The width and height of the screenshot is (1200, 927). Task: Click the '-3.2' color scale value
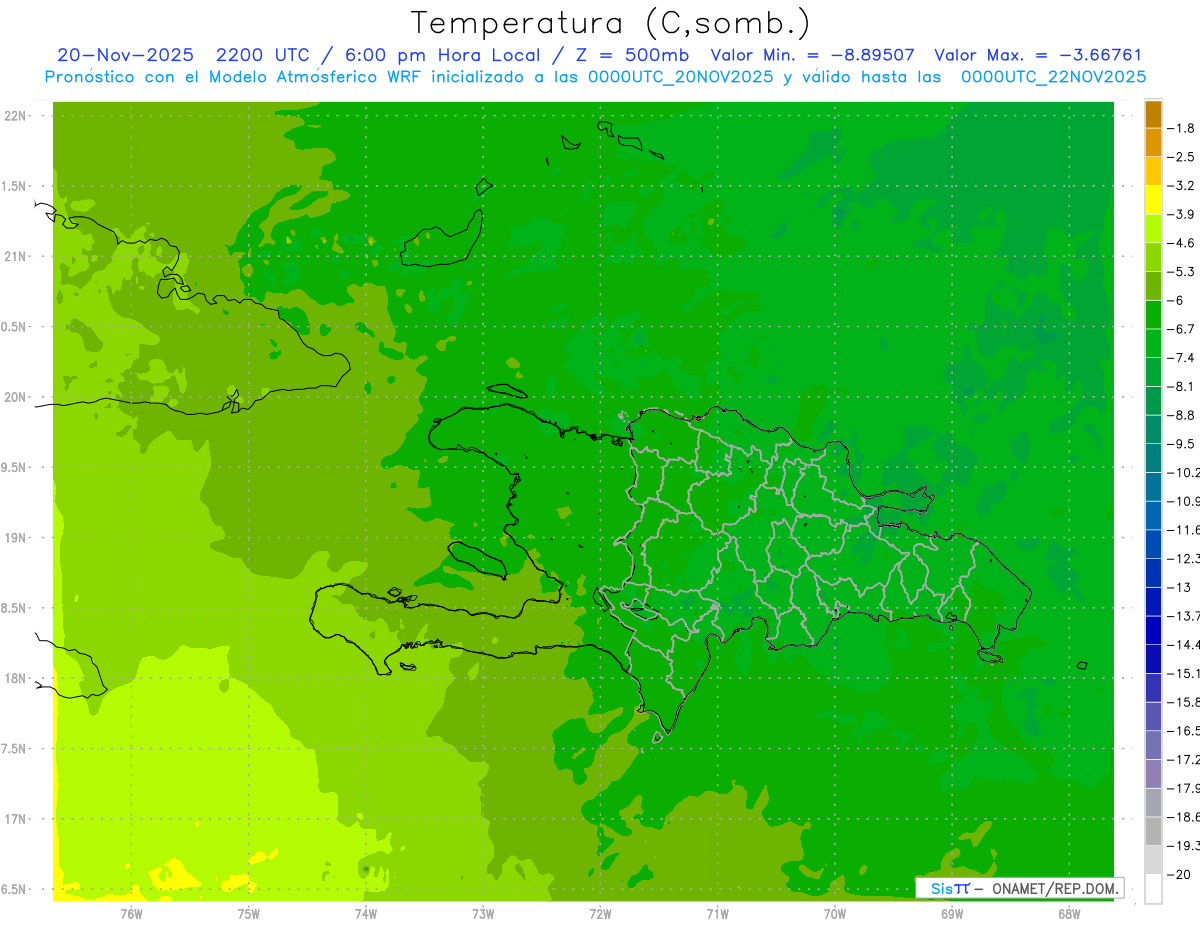[x=1181, y=186]
